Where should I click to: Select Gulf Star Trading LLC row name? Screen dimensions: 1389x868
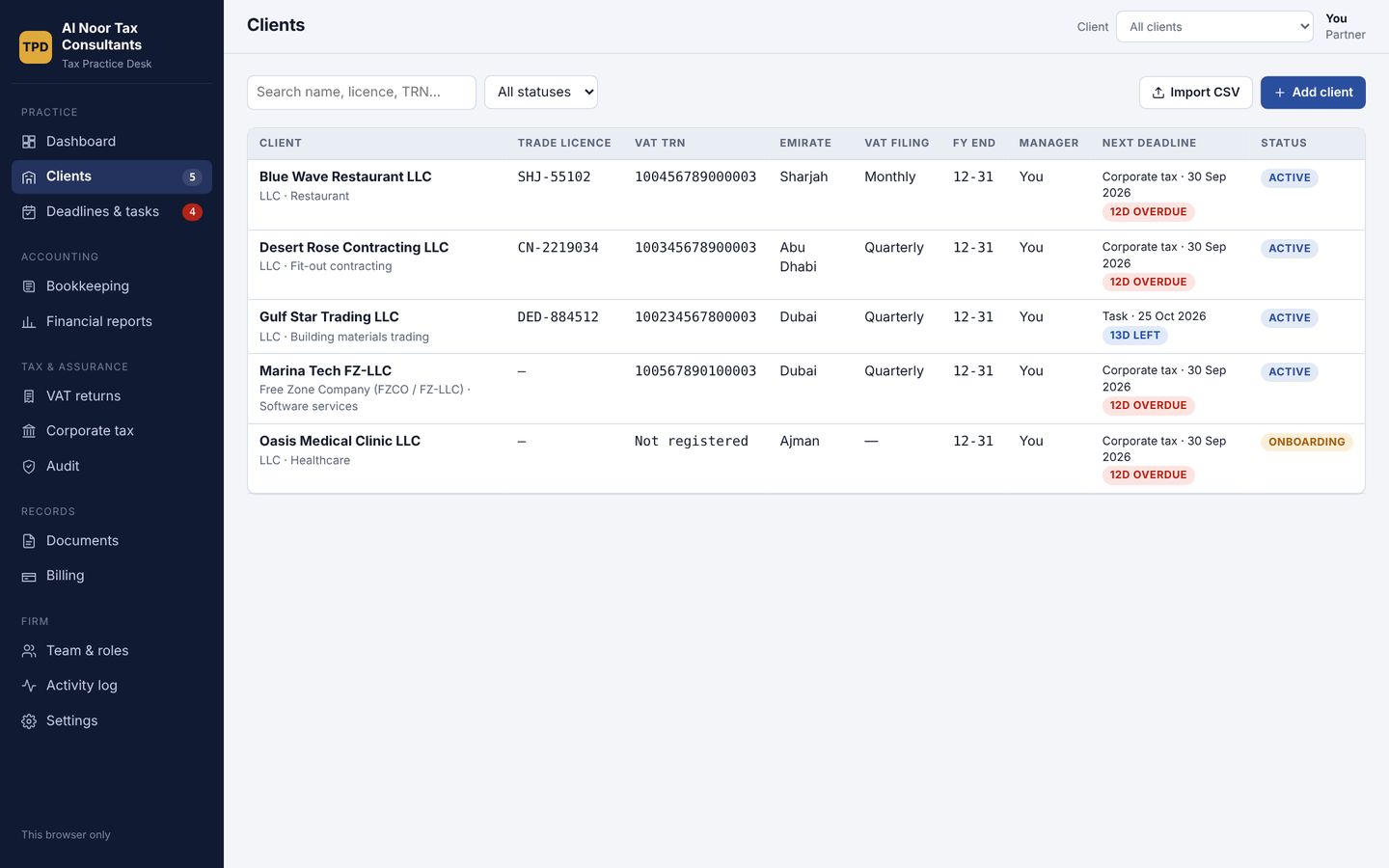point(329,316)
